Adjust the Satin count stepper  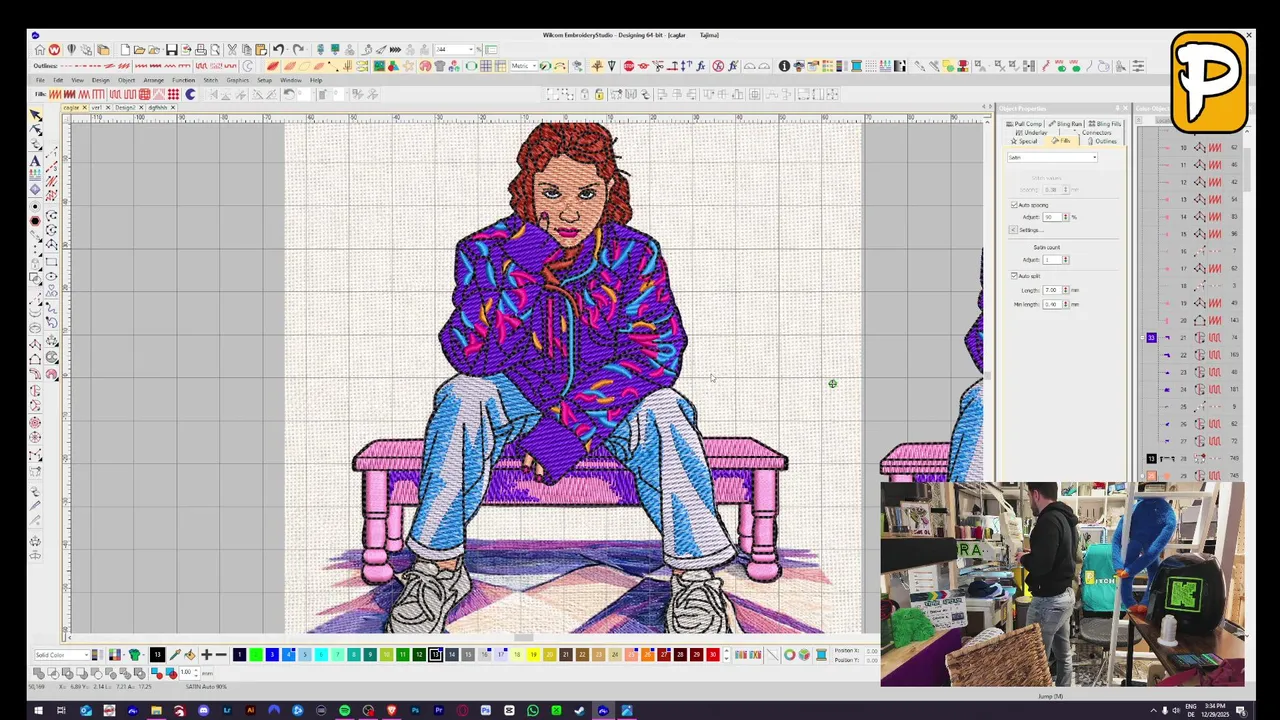(1066, 260)
